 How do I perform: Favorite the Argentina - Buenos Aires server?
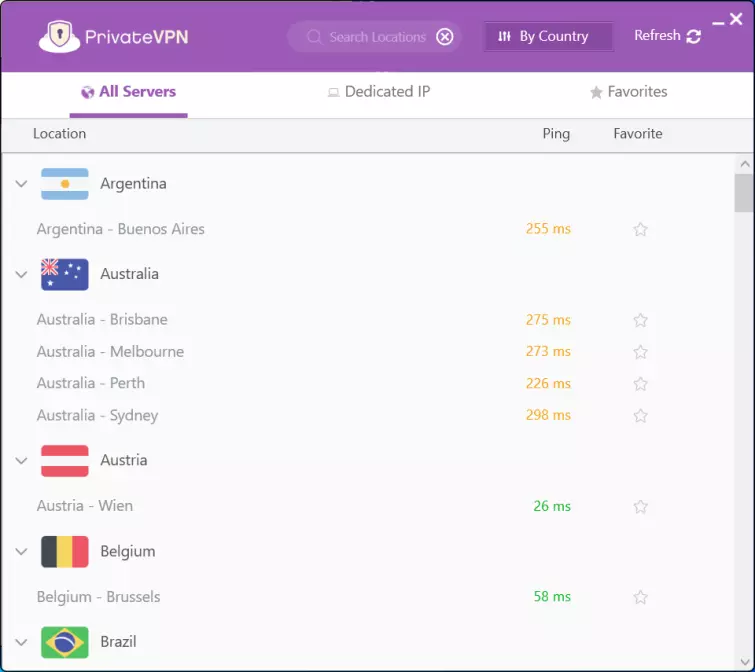tap(640, 229)
